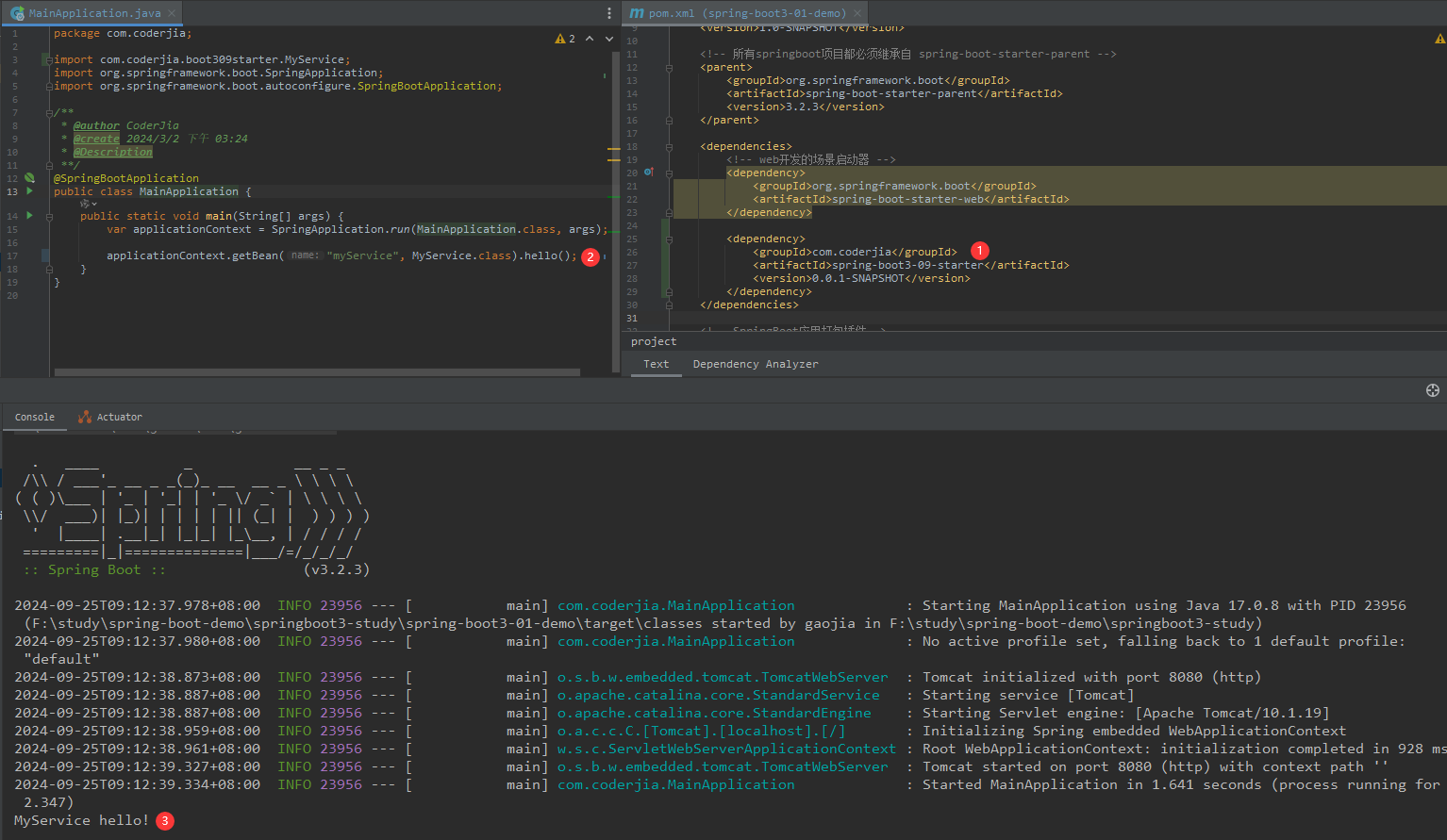Run the main method via its gutter arrow
Viewport: 1447px width, 840px height.
click(x=30, y=216)
